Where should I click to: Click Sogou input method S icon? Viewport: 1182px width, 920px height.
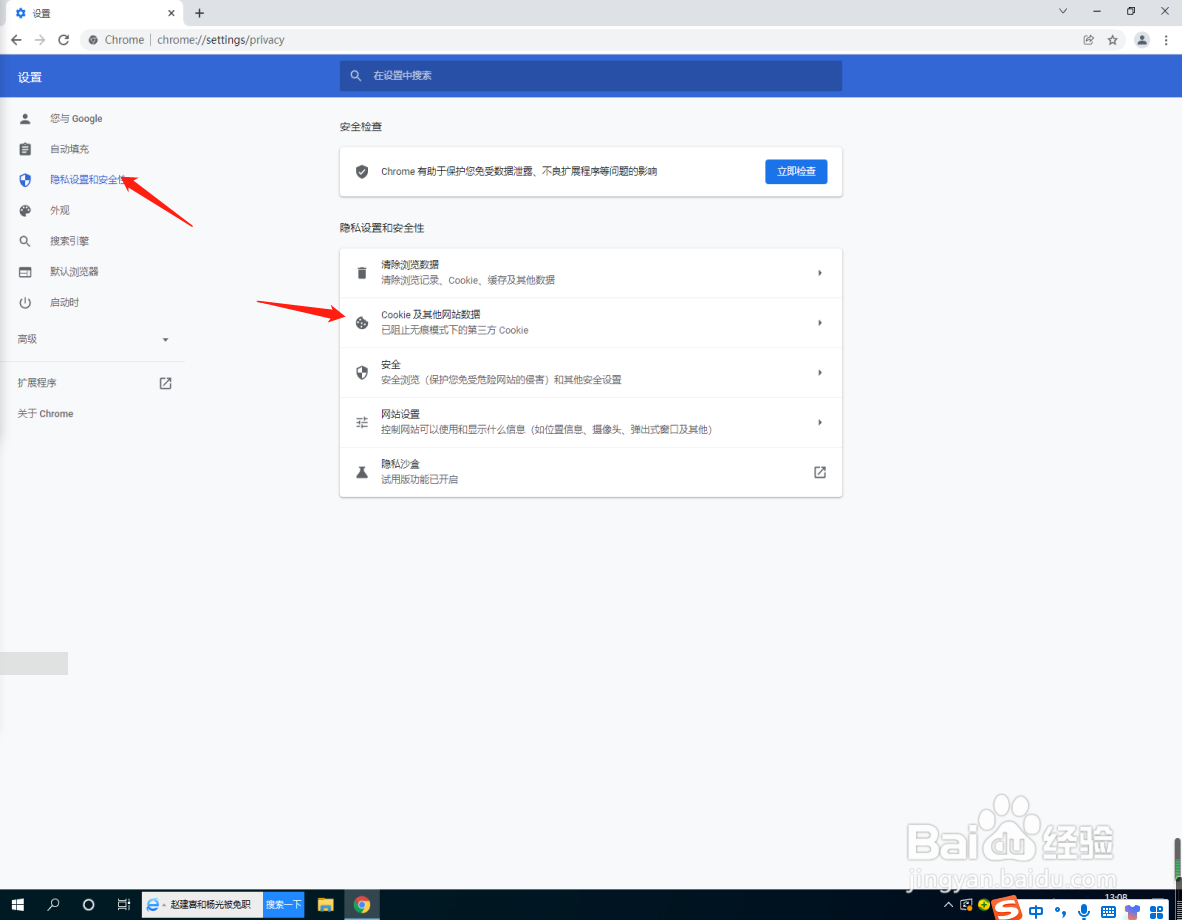(x=1006, y=909)
